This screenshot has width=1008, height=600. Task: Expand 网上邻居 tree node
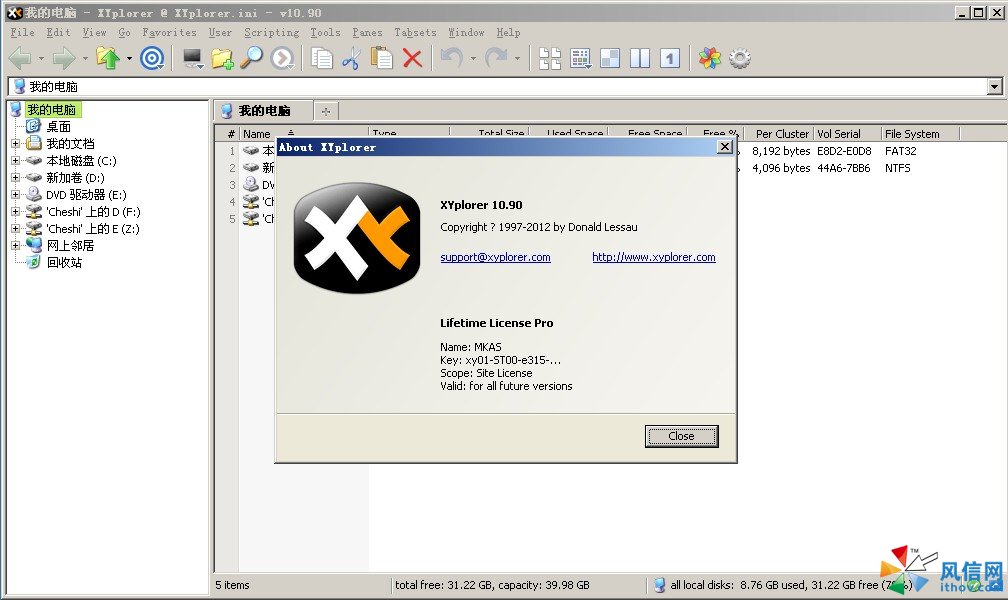[15, 245]
